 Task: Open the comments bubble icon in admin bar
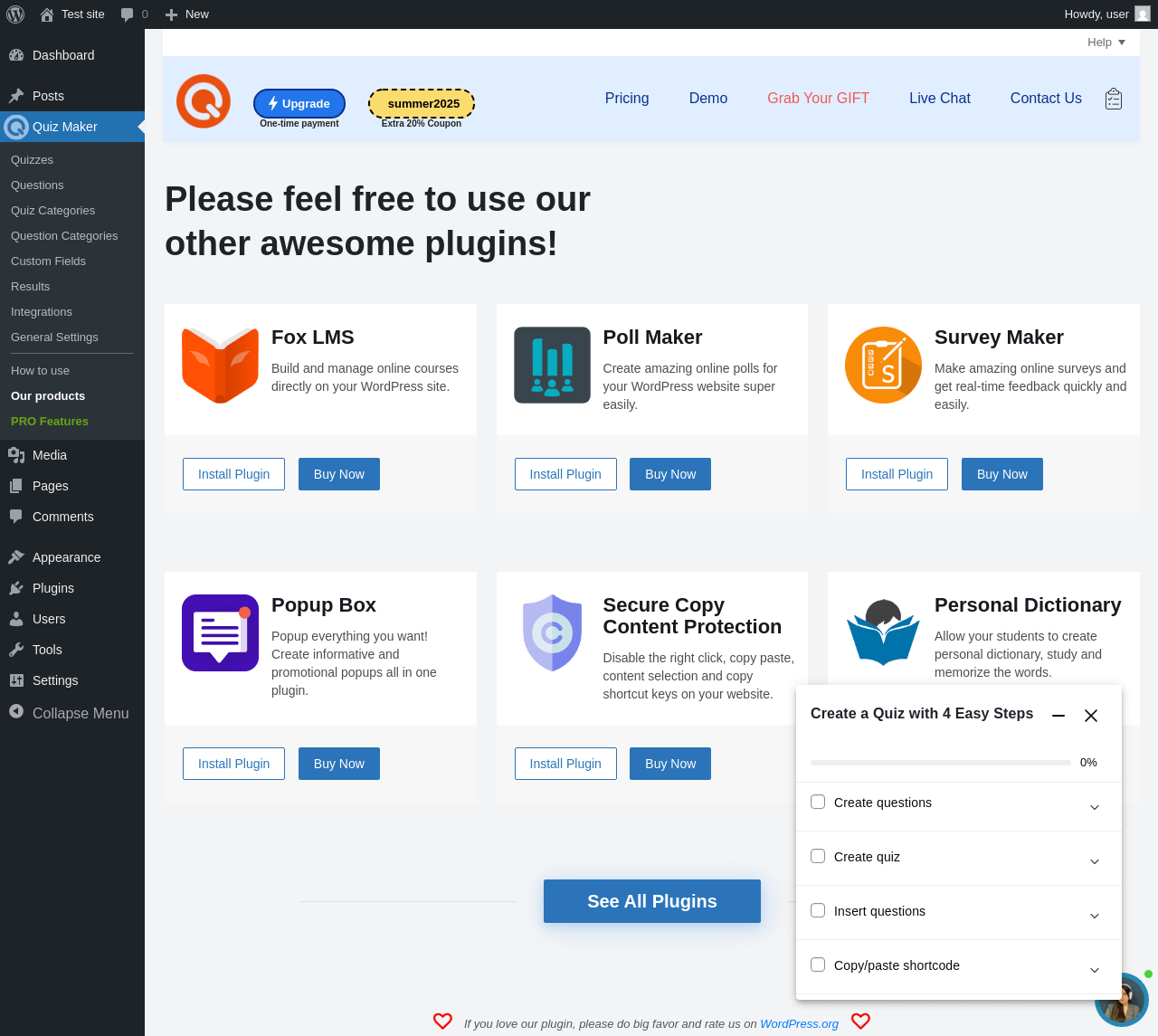tap(128, 14)
